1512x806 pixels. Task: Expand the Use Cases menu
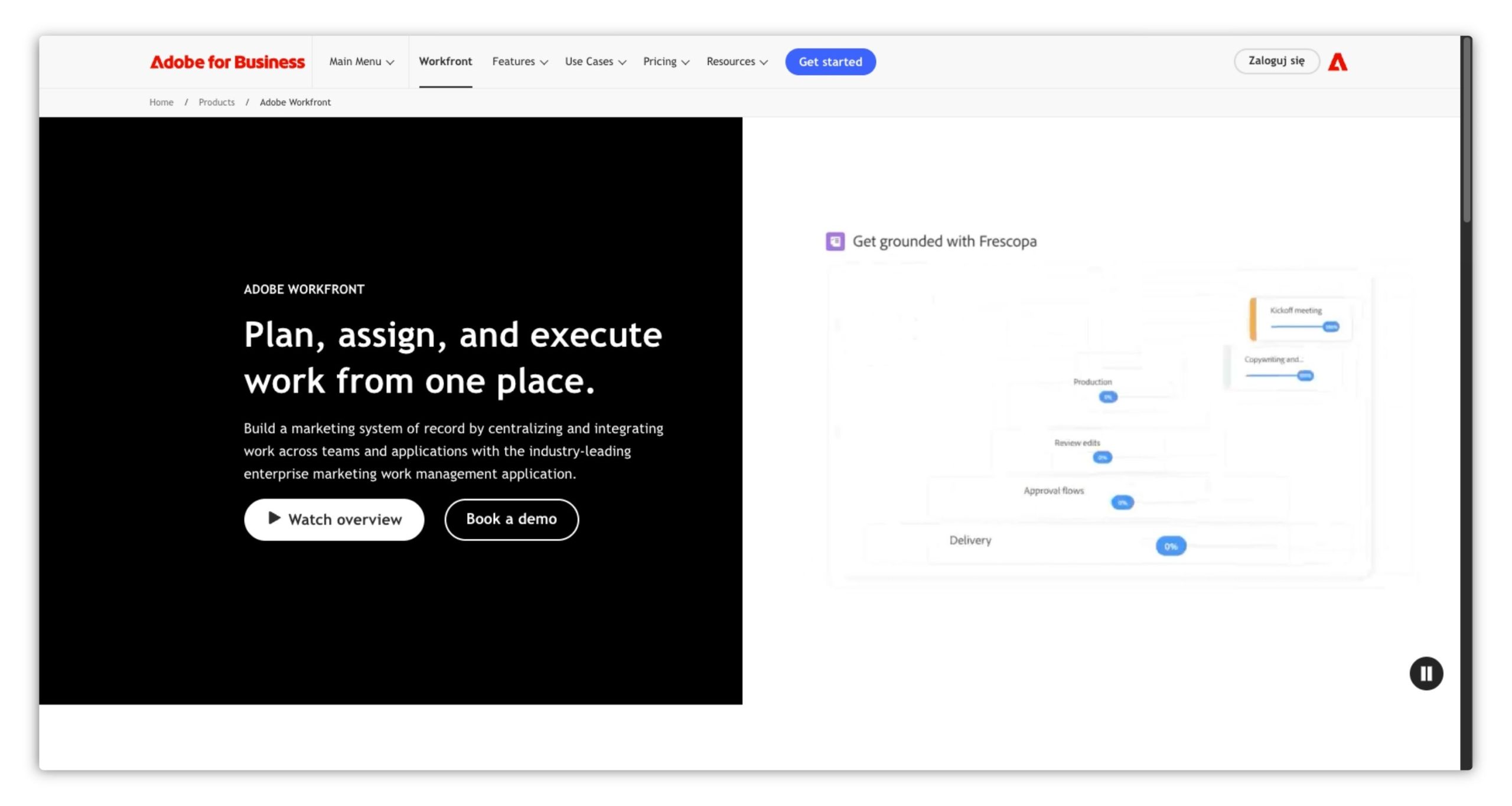[x=595, y=61]
